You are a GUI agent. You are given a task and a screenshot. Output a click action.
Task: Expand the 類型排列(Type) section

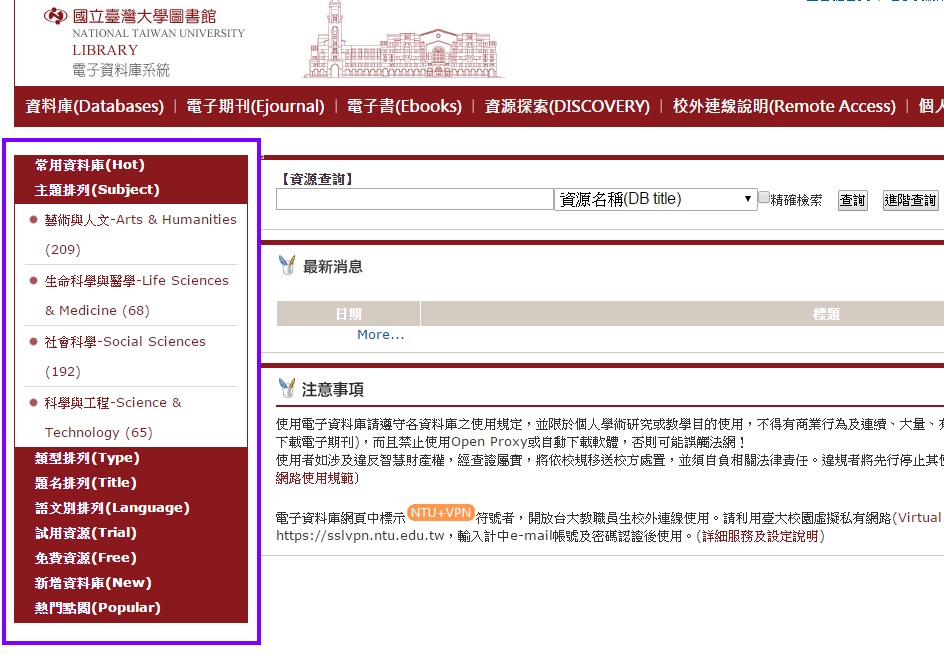[x=87, y=458]
